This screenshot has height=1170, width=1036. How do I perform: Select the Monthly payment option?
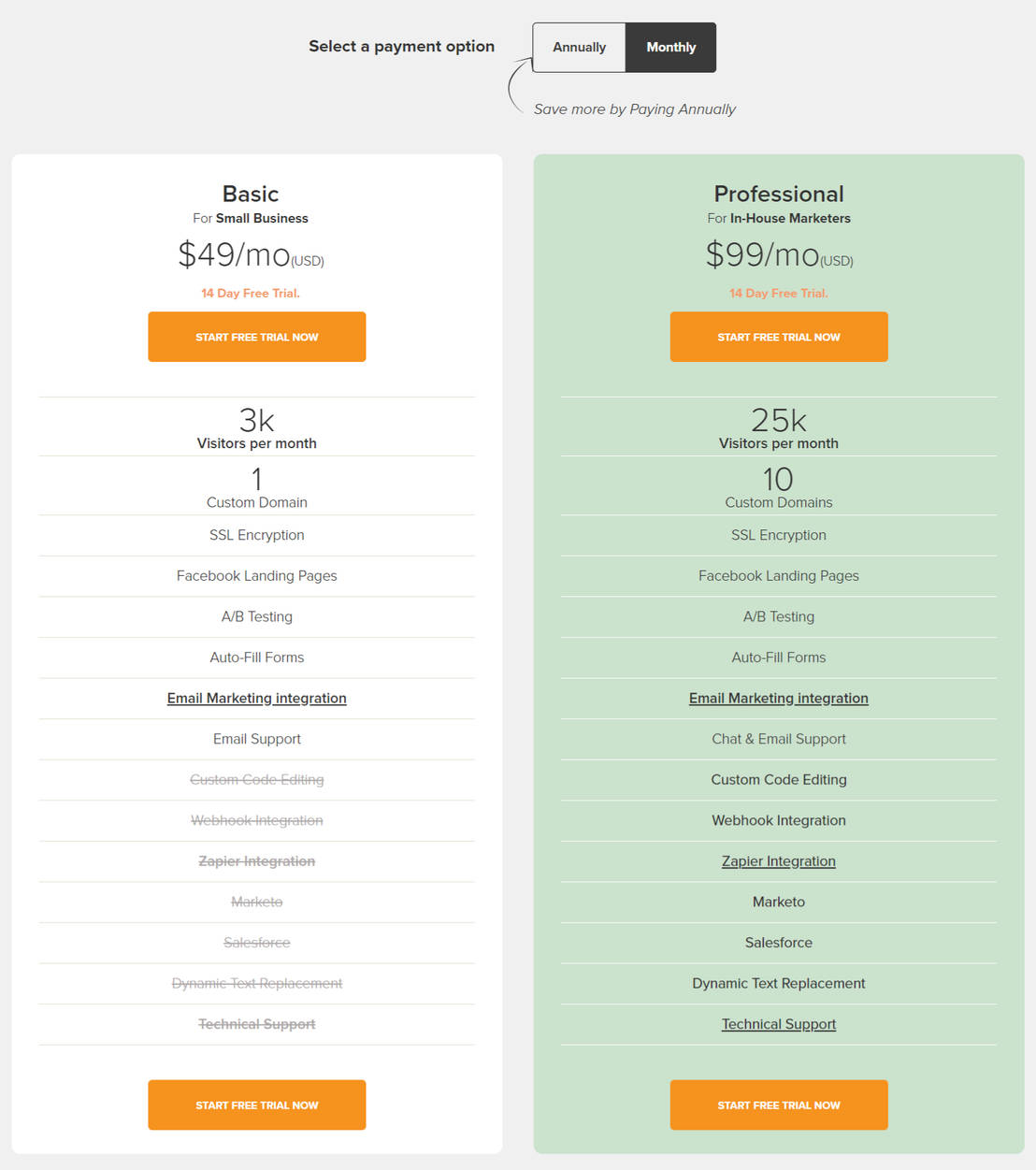pos(670,48)
